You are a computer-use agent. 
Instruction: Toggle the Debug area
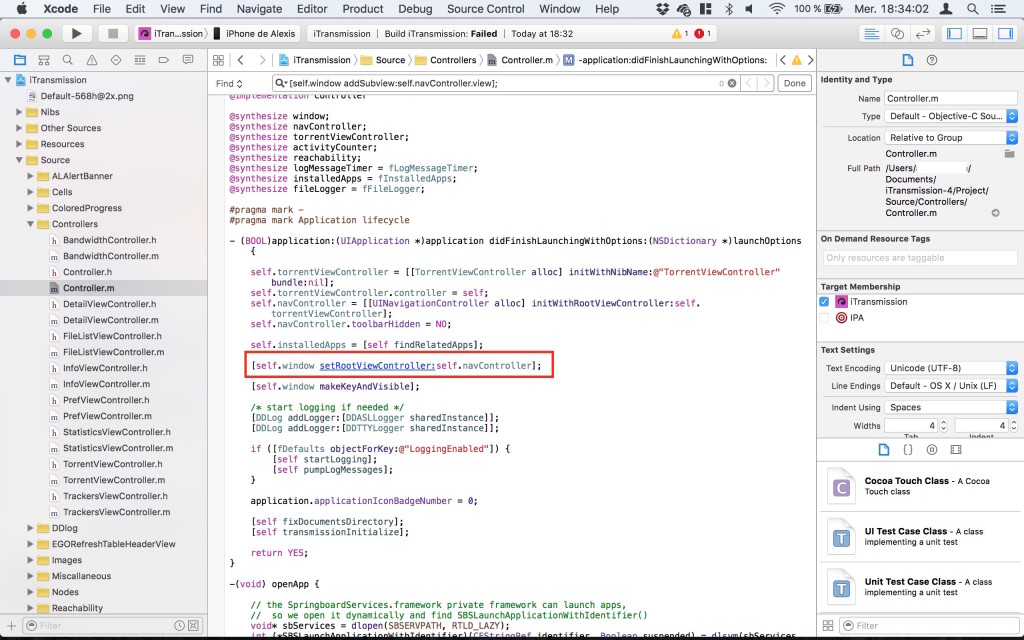(x=980, y=33)
